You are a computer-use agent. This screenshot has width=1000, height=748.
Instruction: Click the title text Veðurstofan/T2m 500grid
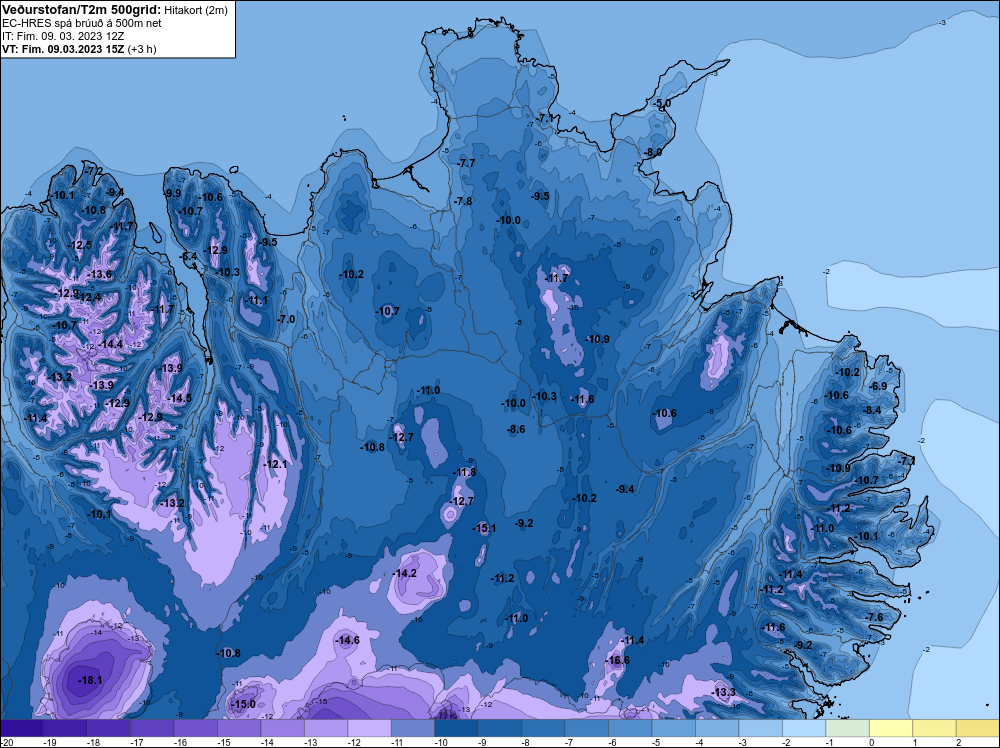pyautogui.click(x=81, y=10)
